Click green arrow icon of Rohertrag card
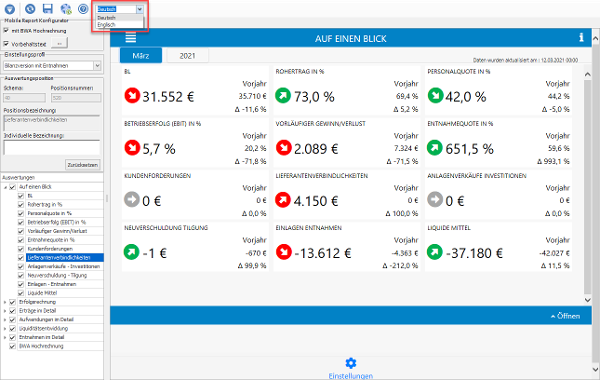600x380 pixels. (283, 96)
